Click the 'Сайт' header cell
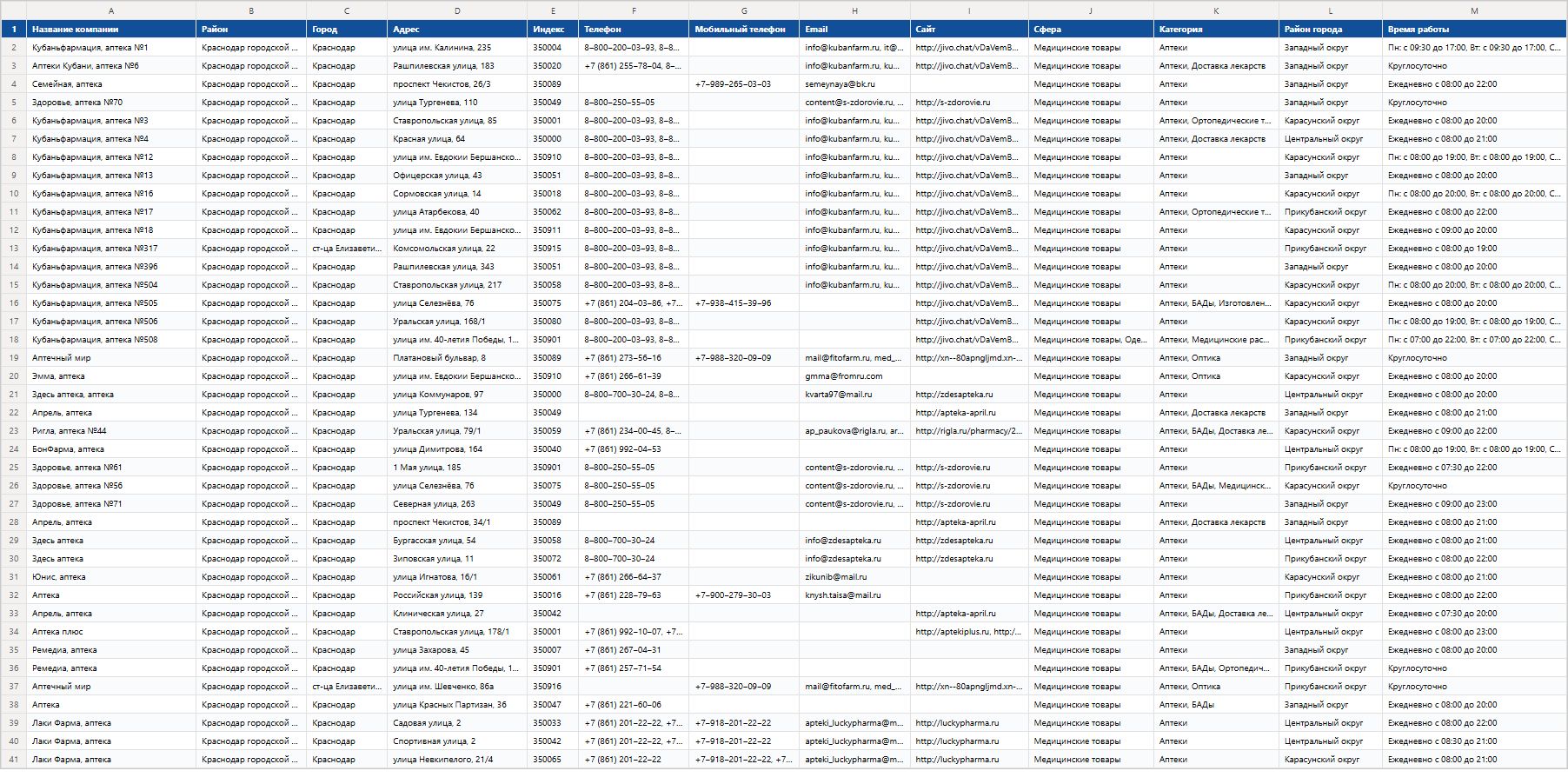The width and height of the screenshot is (1568, 784). 969,30
